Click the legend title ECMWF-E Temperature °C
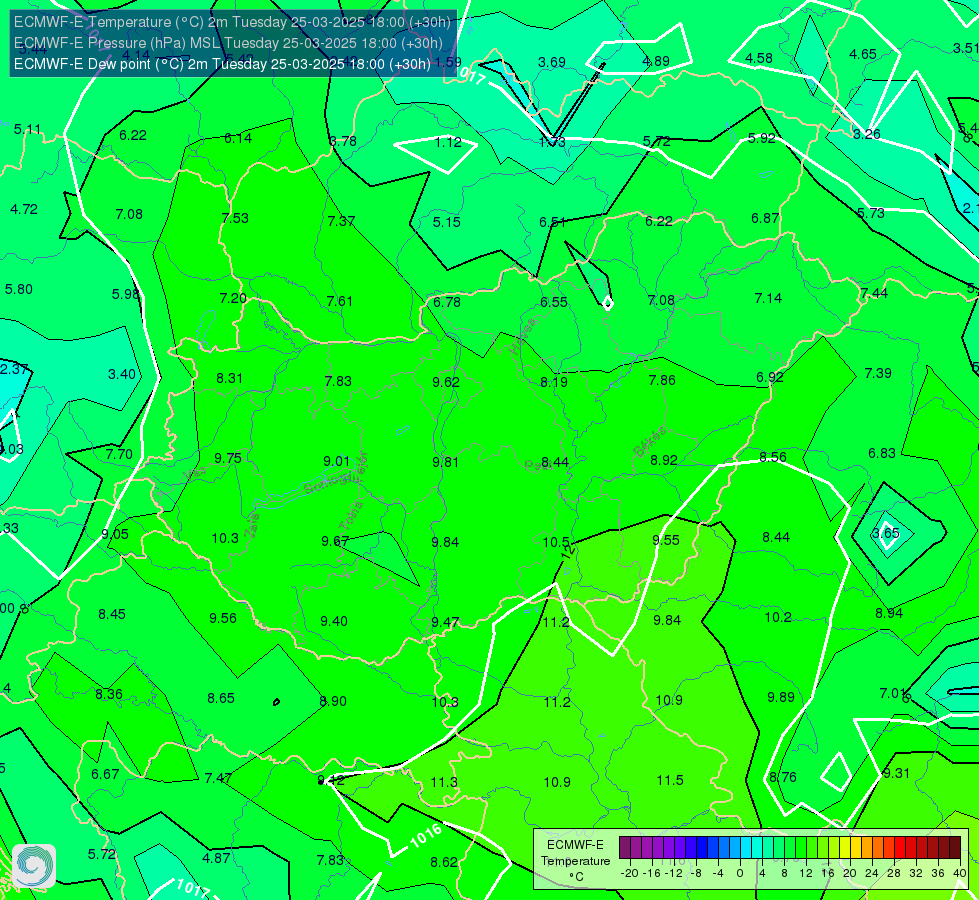Viewport: 979px width, 900px height. (x=575, y=861)
